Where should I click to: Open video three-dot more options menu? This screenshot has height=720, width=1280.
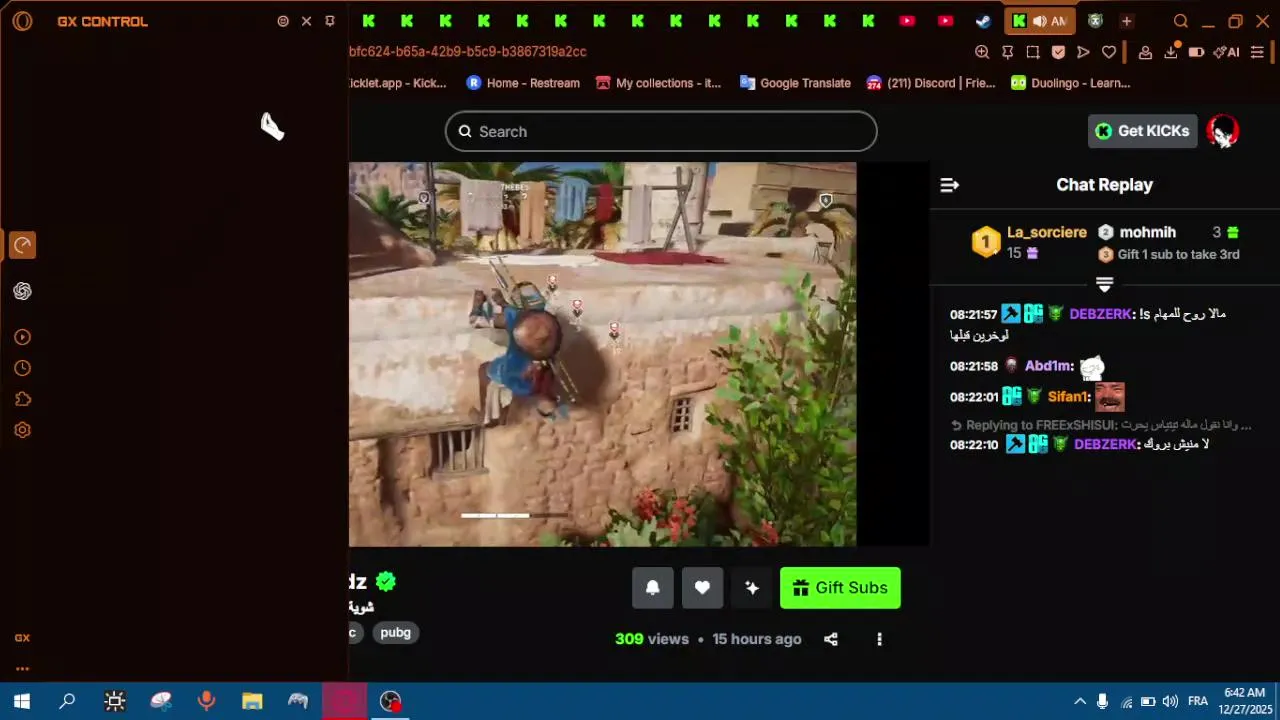click(x=879, y=639)
